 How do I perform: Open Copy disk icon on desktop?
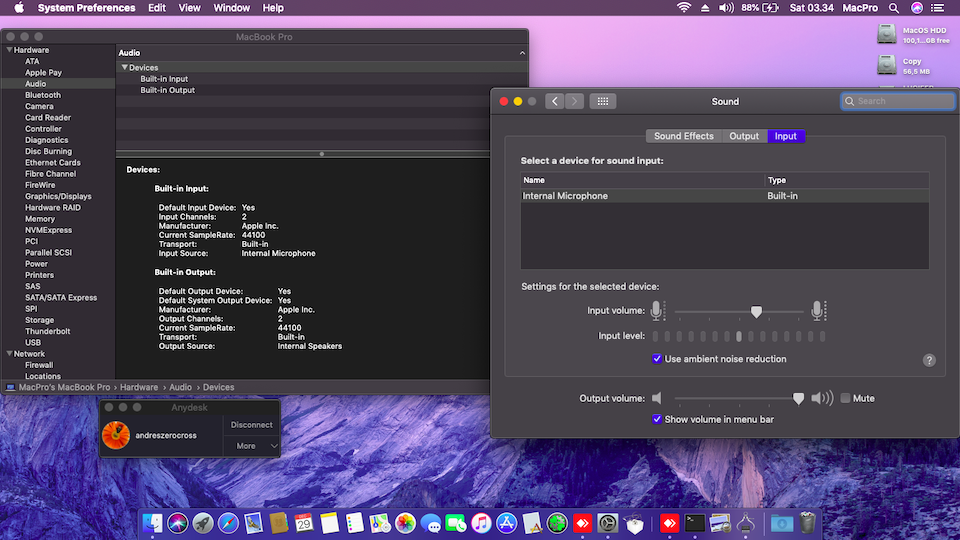point(887,65)
